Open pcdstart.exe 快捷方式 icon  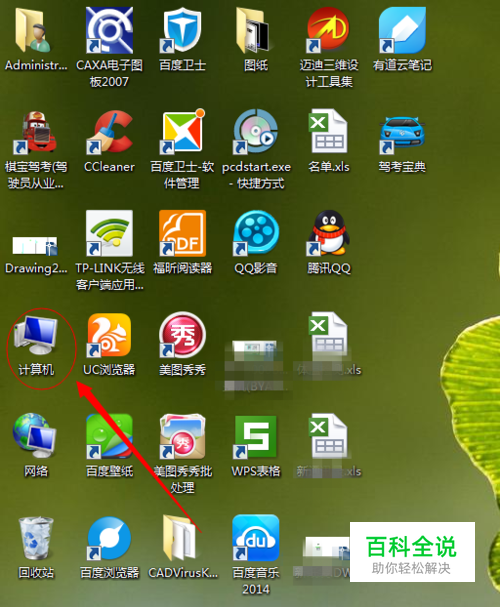[x=255, y=132]
